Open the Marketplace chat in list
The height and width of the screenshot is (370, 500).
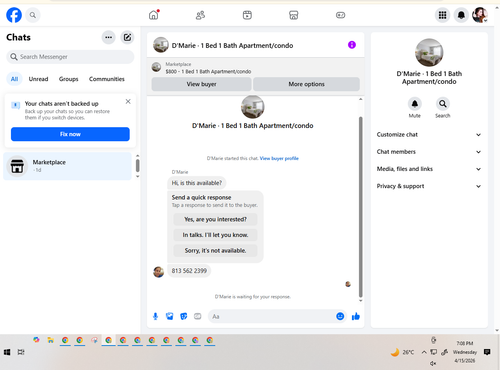click(68, 166)
